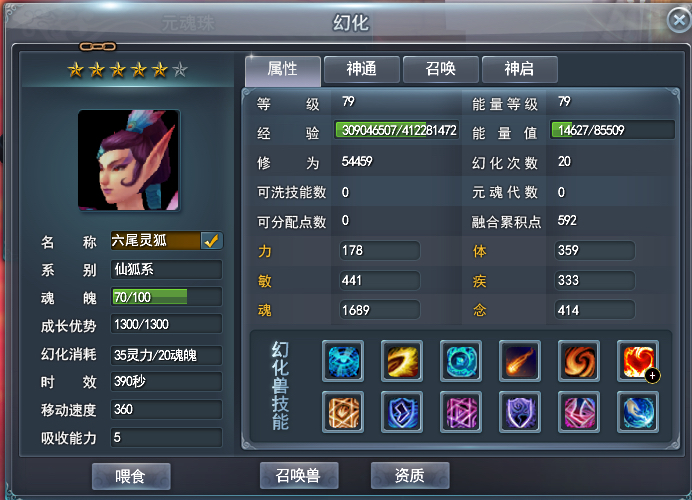Choose the blue shield rune skill icon
Screen dimensions: 692x500
pos(402,412)
